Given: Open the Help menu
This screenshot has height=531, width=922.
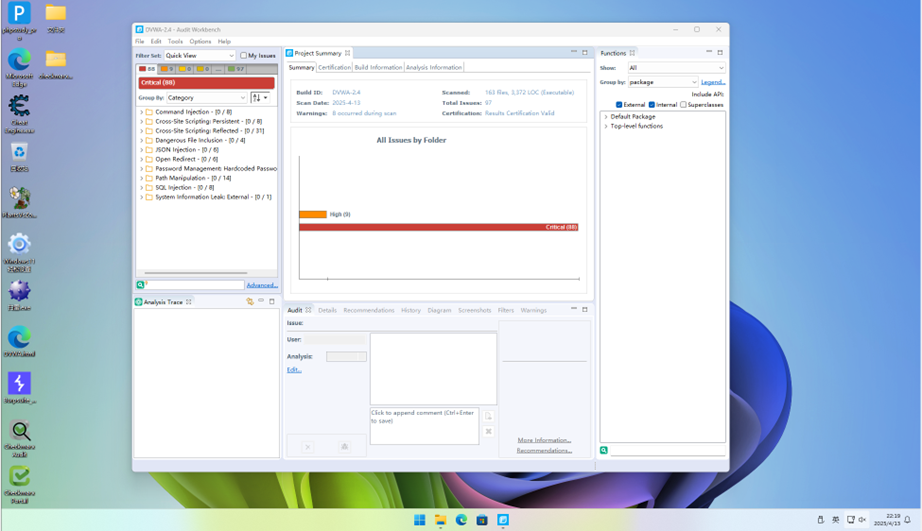Looking at the screenshot, I should click(224, 42).
